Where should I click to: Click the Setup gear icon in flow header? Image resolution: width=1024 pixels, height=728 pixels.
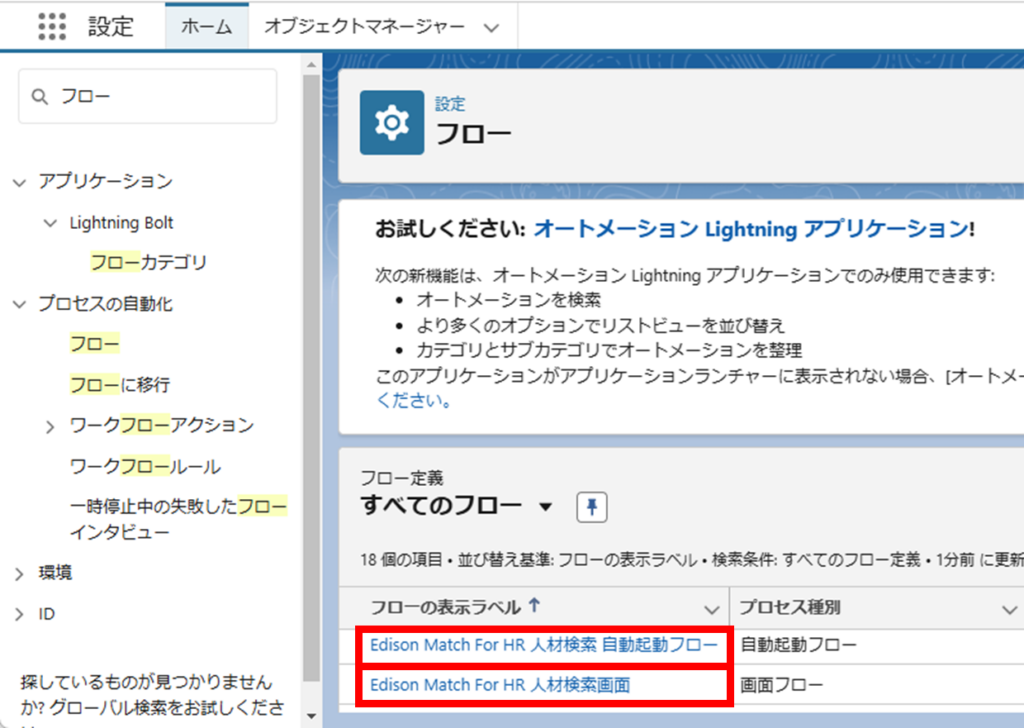pyautogui.click(x=392, y=122)
